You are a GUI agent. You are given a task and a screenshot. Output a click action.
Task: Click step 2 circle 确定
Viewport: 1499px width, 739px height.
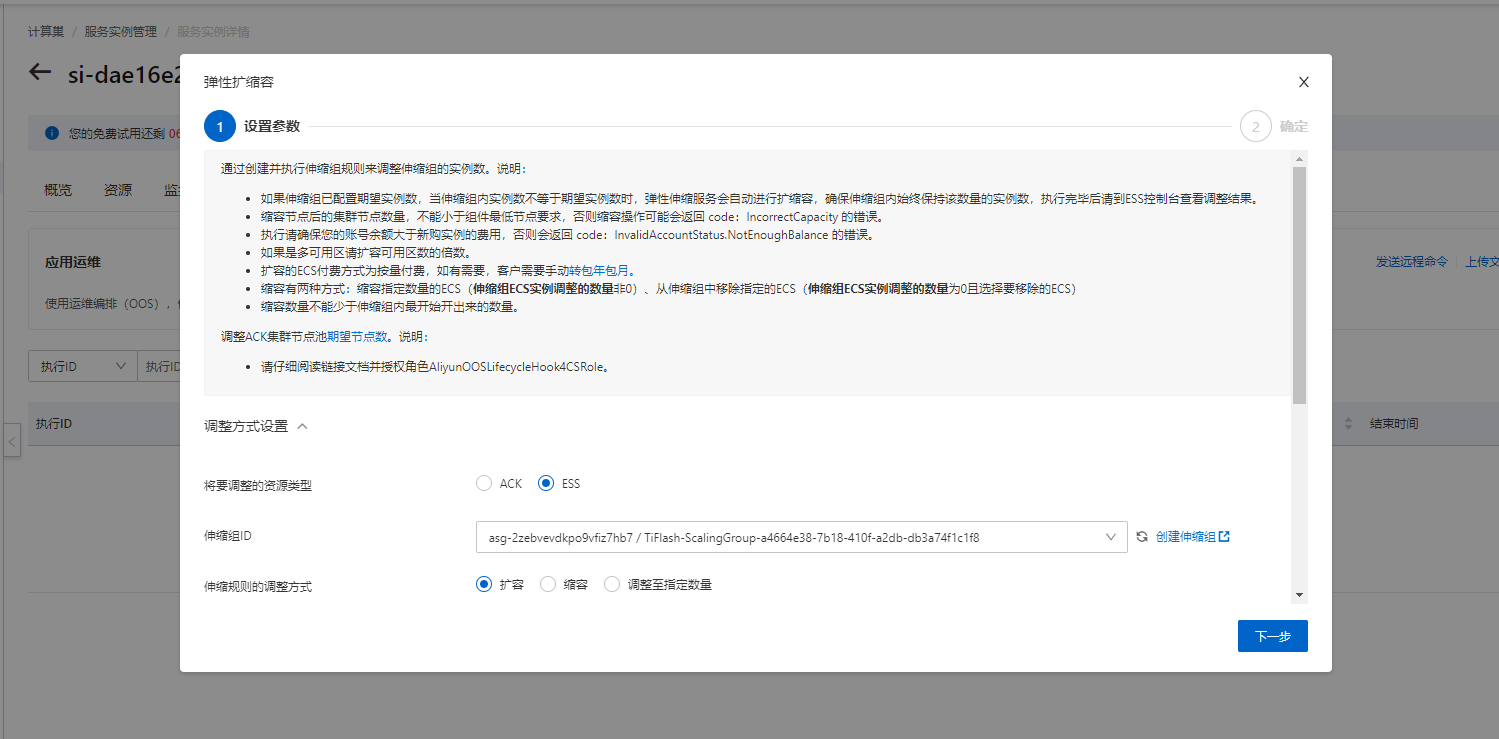tap(1256, 126)
